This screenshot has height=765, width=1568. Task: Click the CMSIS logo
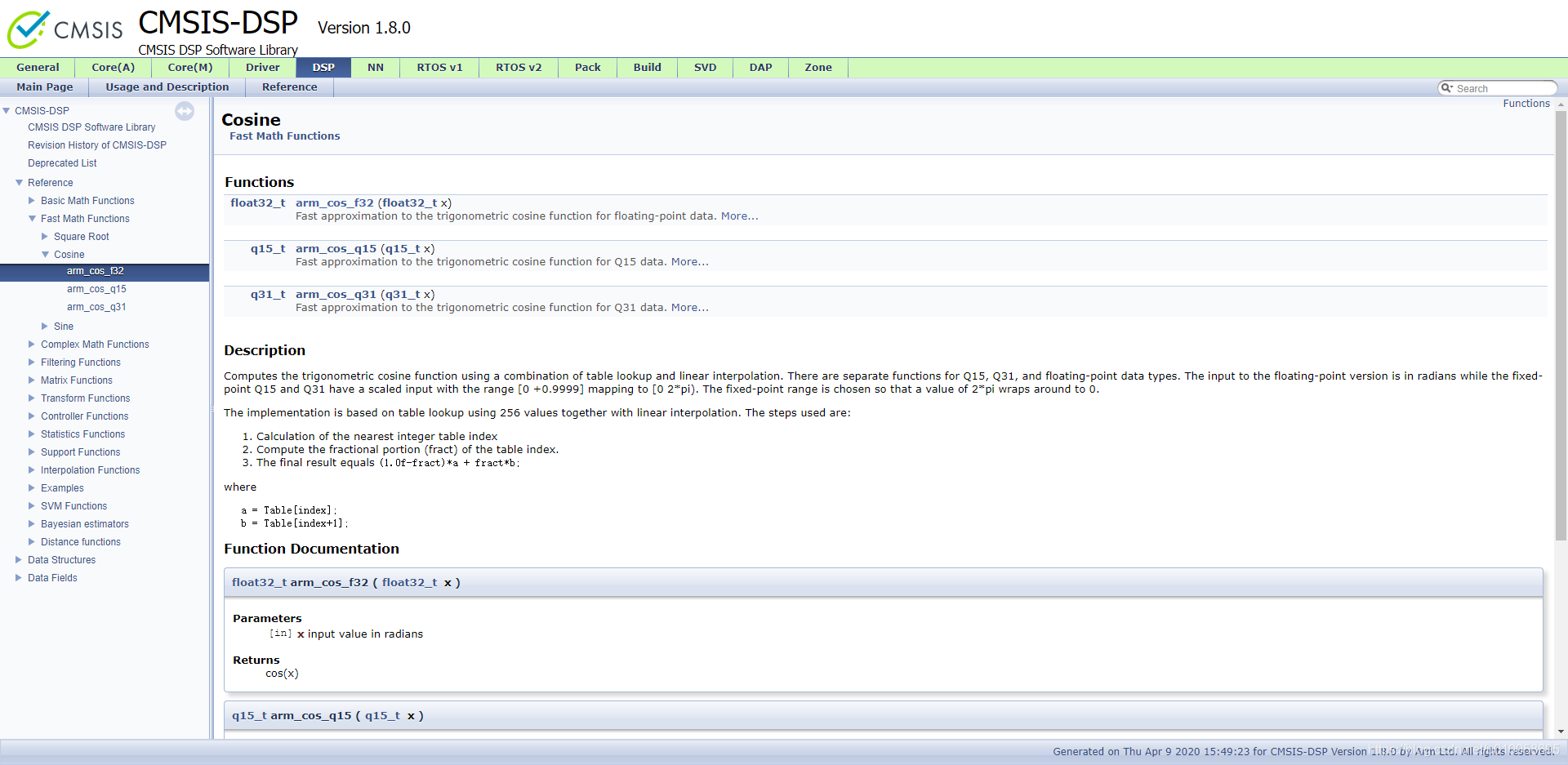(65, 29)
